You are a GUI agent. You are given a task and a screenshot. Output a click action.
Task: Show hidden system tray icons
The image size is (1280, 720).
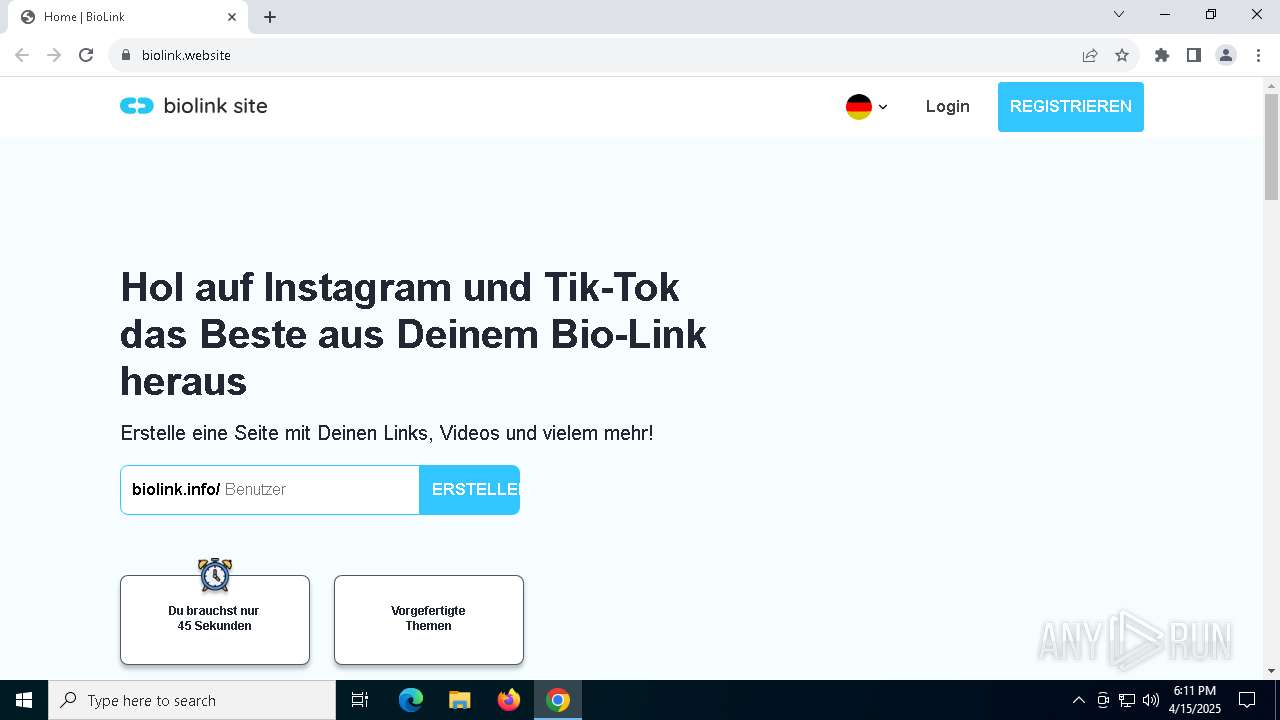point(1078,700)
